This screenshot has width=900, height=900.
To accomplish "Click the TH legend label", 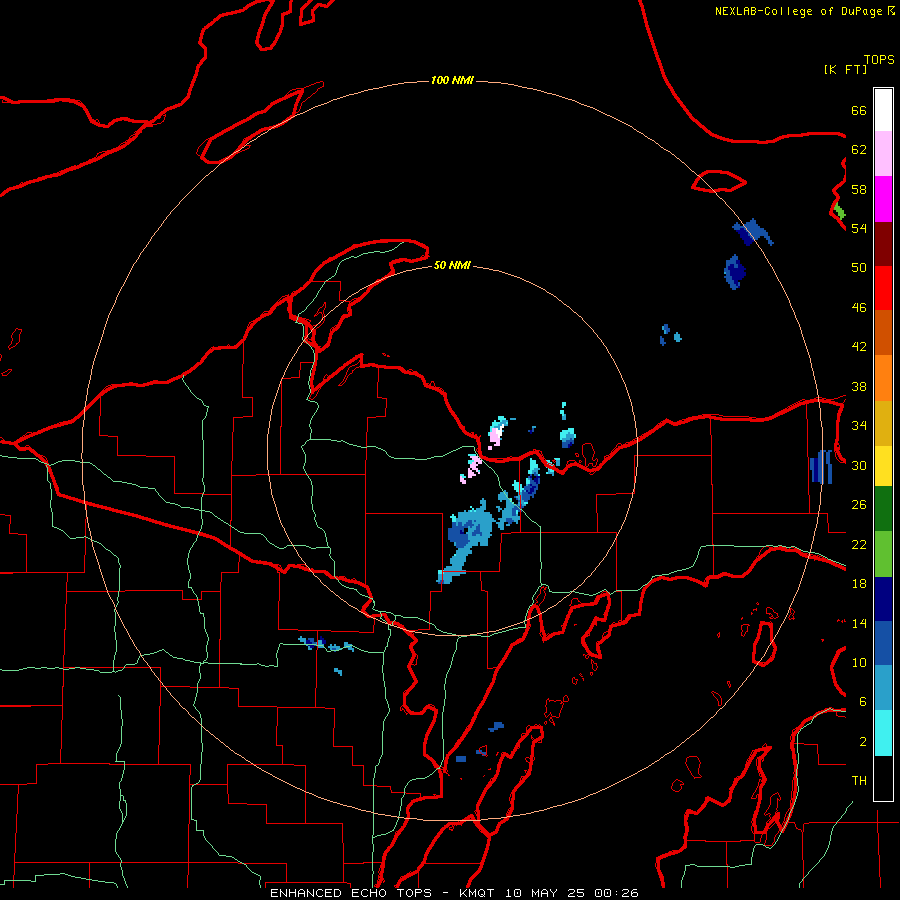I will coord(859,781).
